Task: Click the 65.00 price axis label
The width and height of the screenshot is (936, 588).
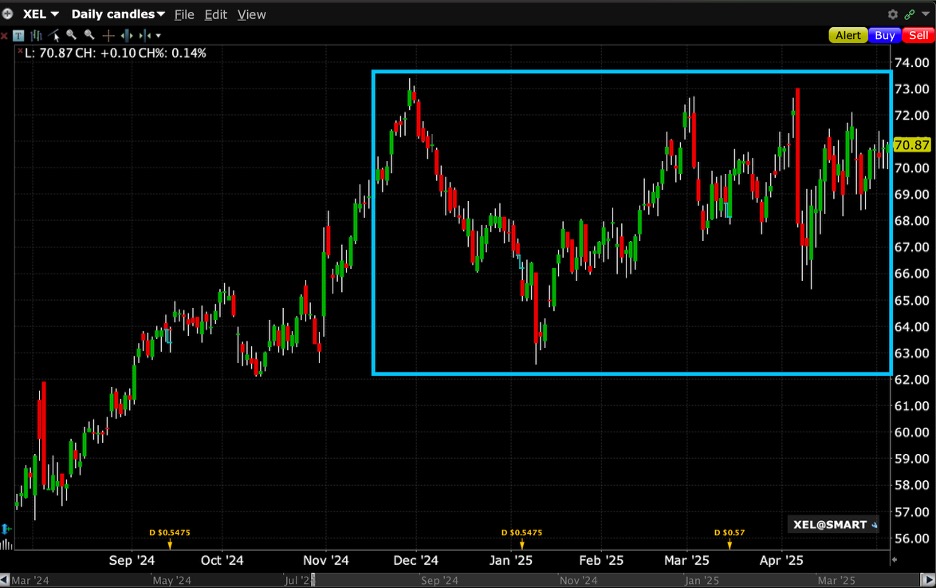Action: click(912, 300)
